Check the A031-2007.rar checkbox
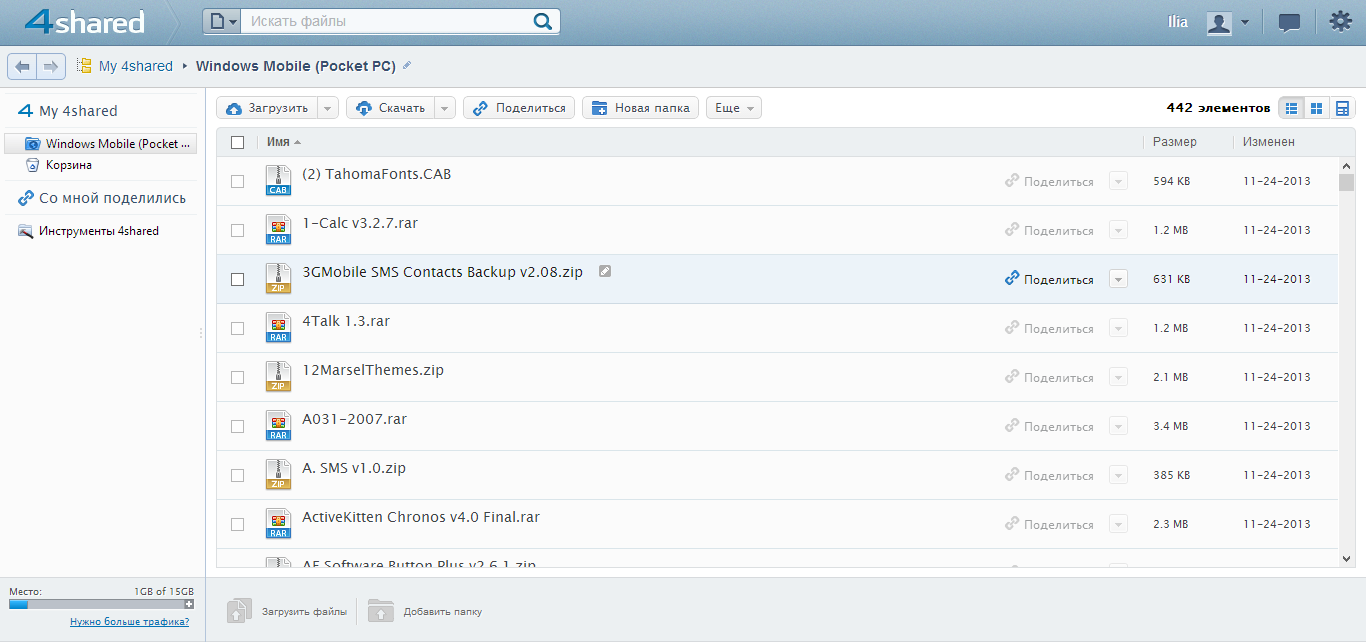The height and width of the screenshot is (642, 1366). tap(237, 426)
